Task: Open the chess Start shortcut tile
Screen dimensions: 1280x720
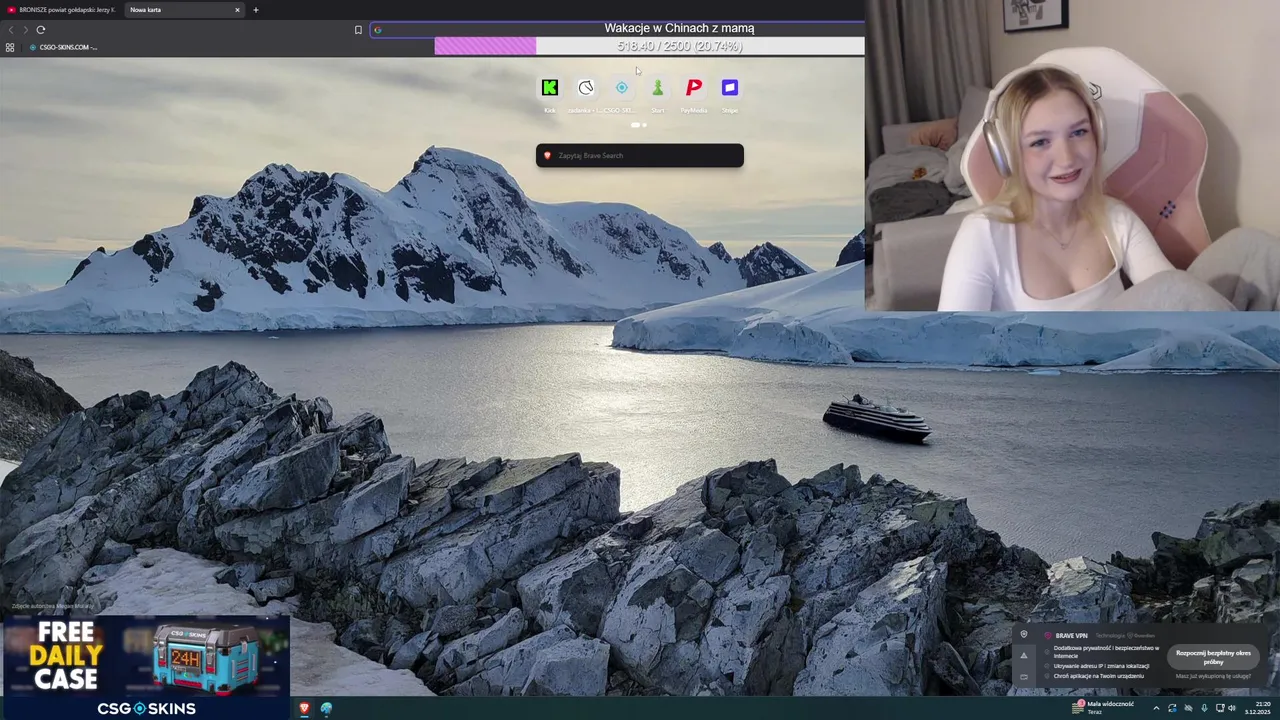Action: (657, 88)
